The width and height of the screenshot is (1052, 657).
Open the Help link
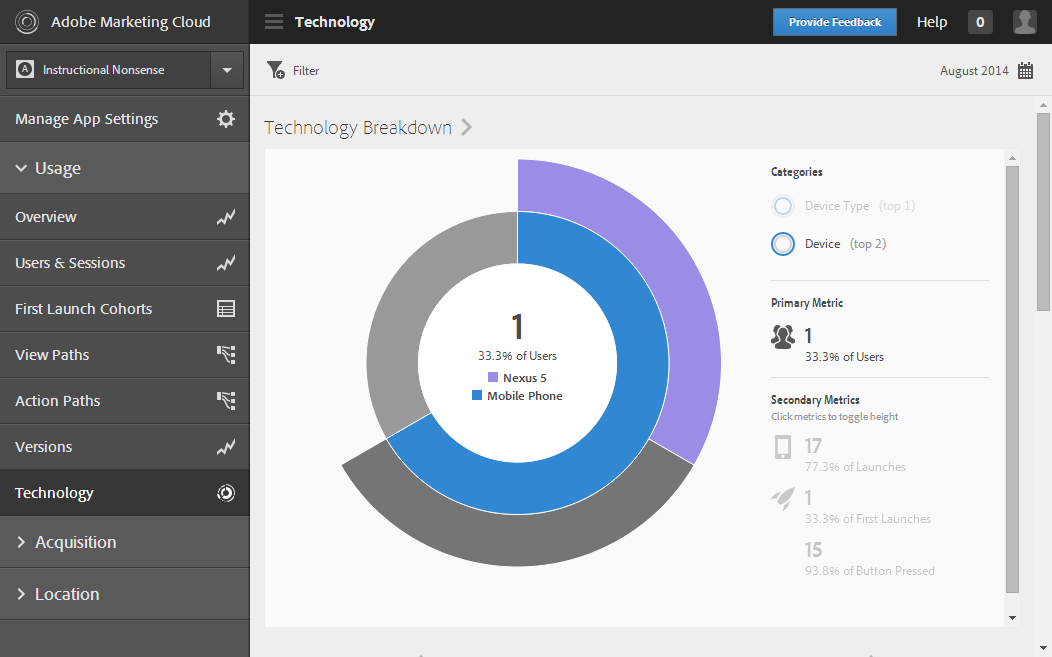pos(932,22)
